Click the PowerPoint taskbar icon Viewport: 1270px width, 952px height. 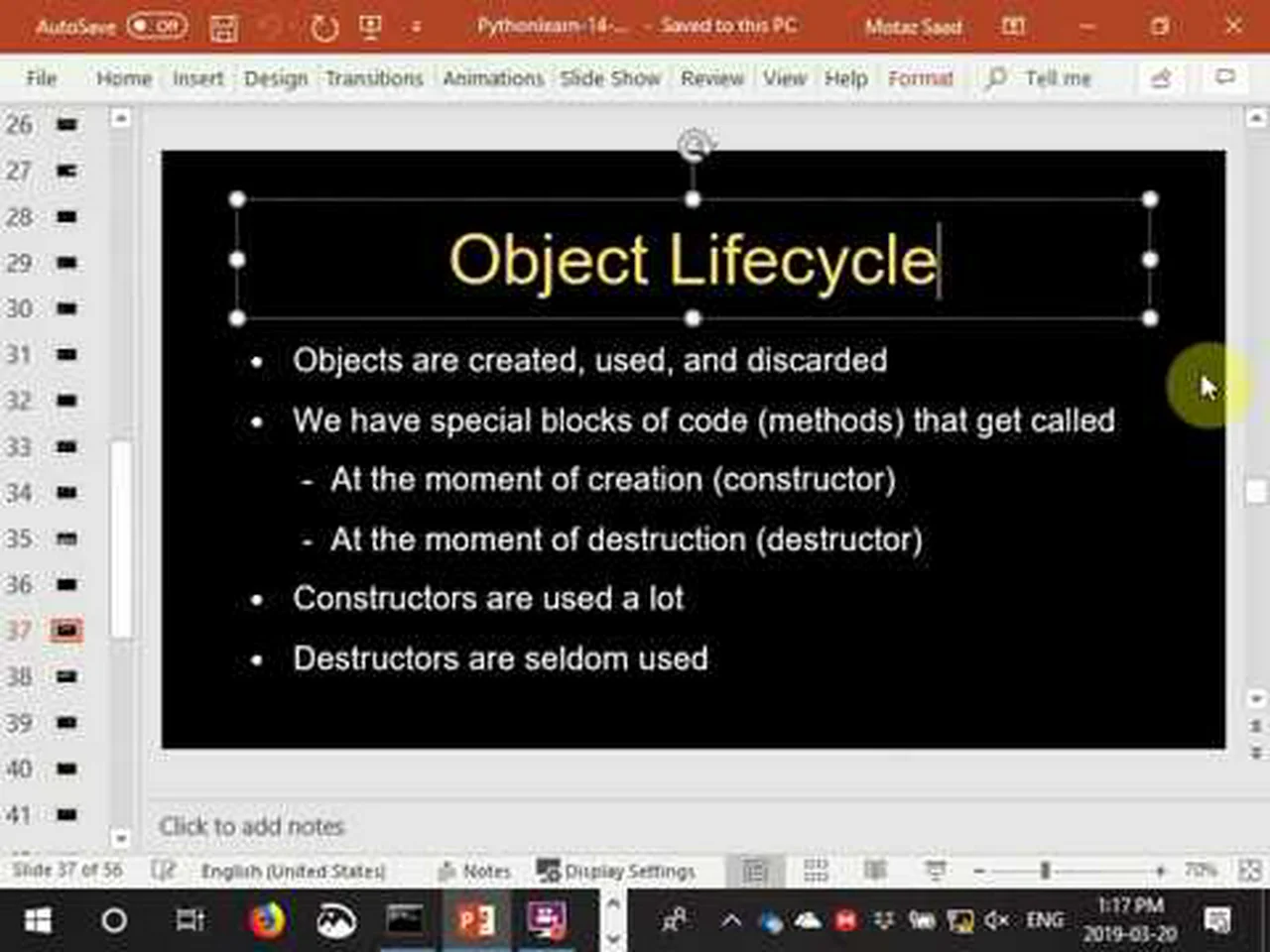point(474,920)
